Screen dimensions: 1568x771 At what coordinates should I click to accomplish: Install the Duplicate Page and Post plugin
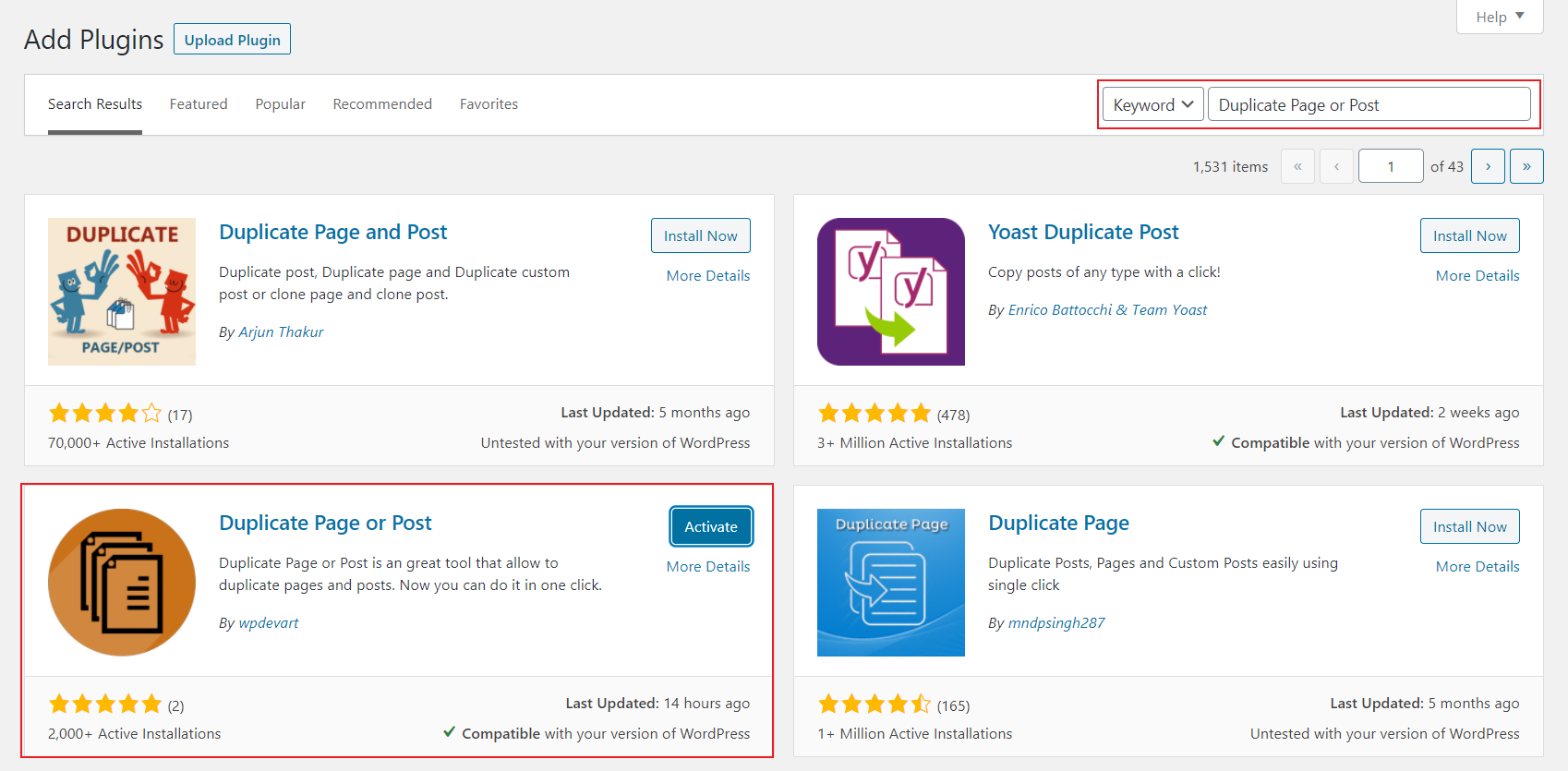coord(701,235)
